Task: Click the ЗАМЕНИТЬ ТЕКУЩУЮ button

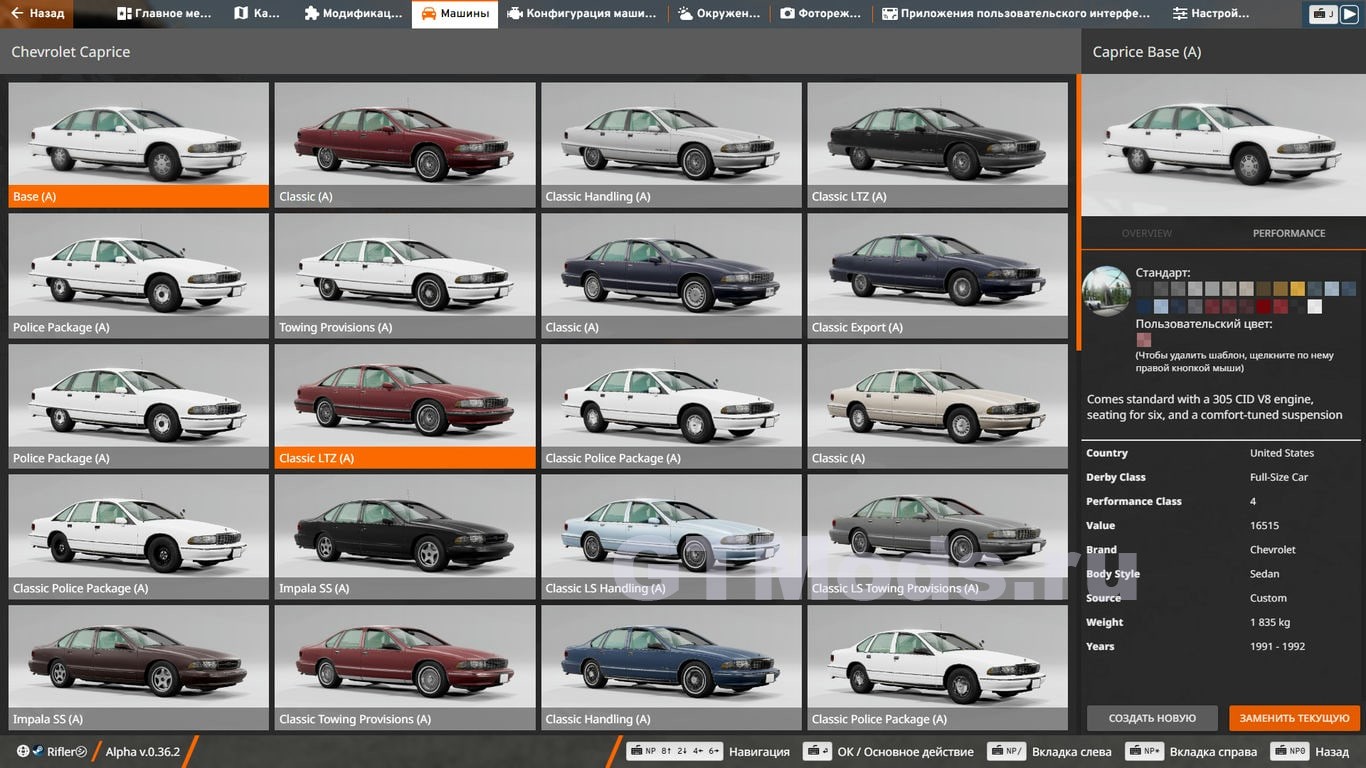Action: point(1295,718)
